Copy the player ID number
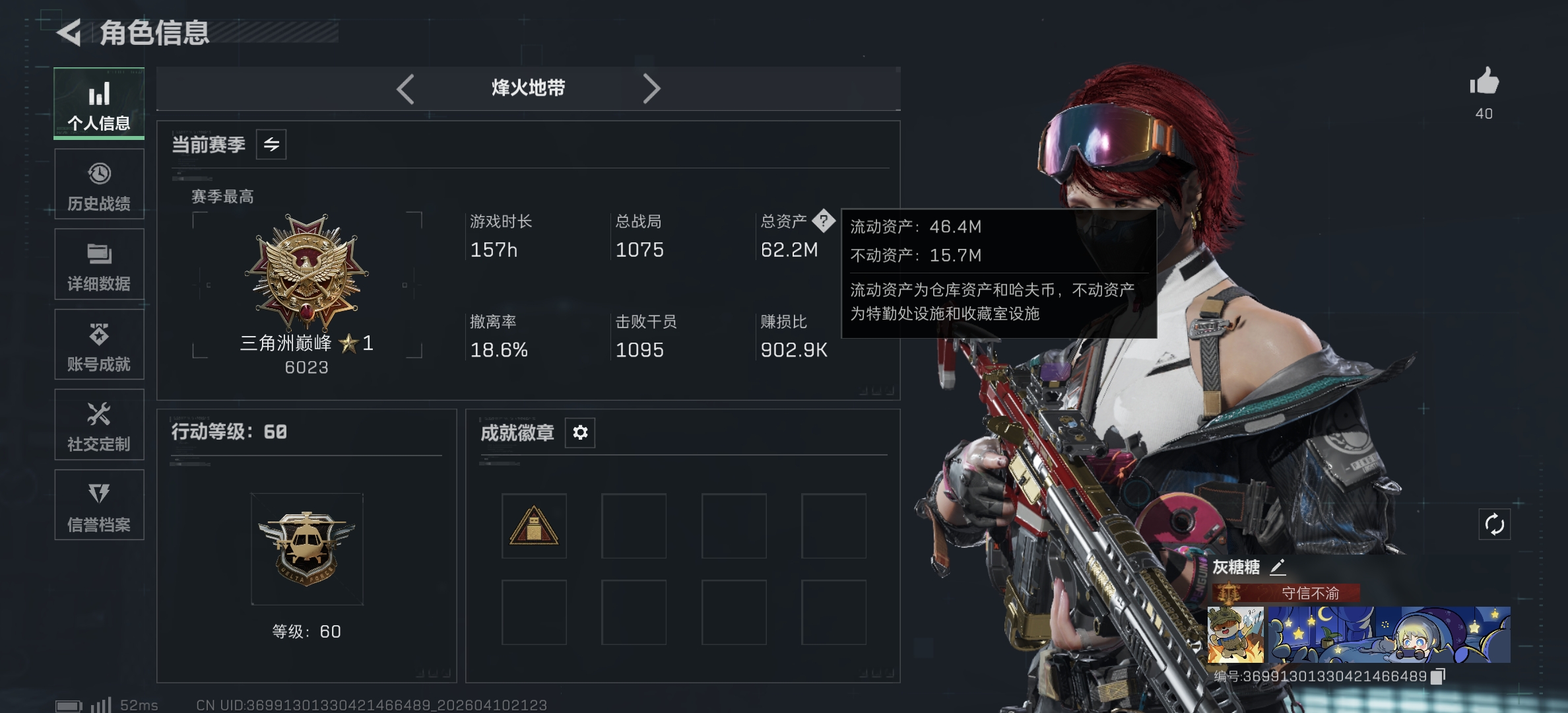Screen dimensions: 1568x713 click(x=1438, y=676)
